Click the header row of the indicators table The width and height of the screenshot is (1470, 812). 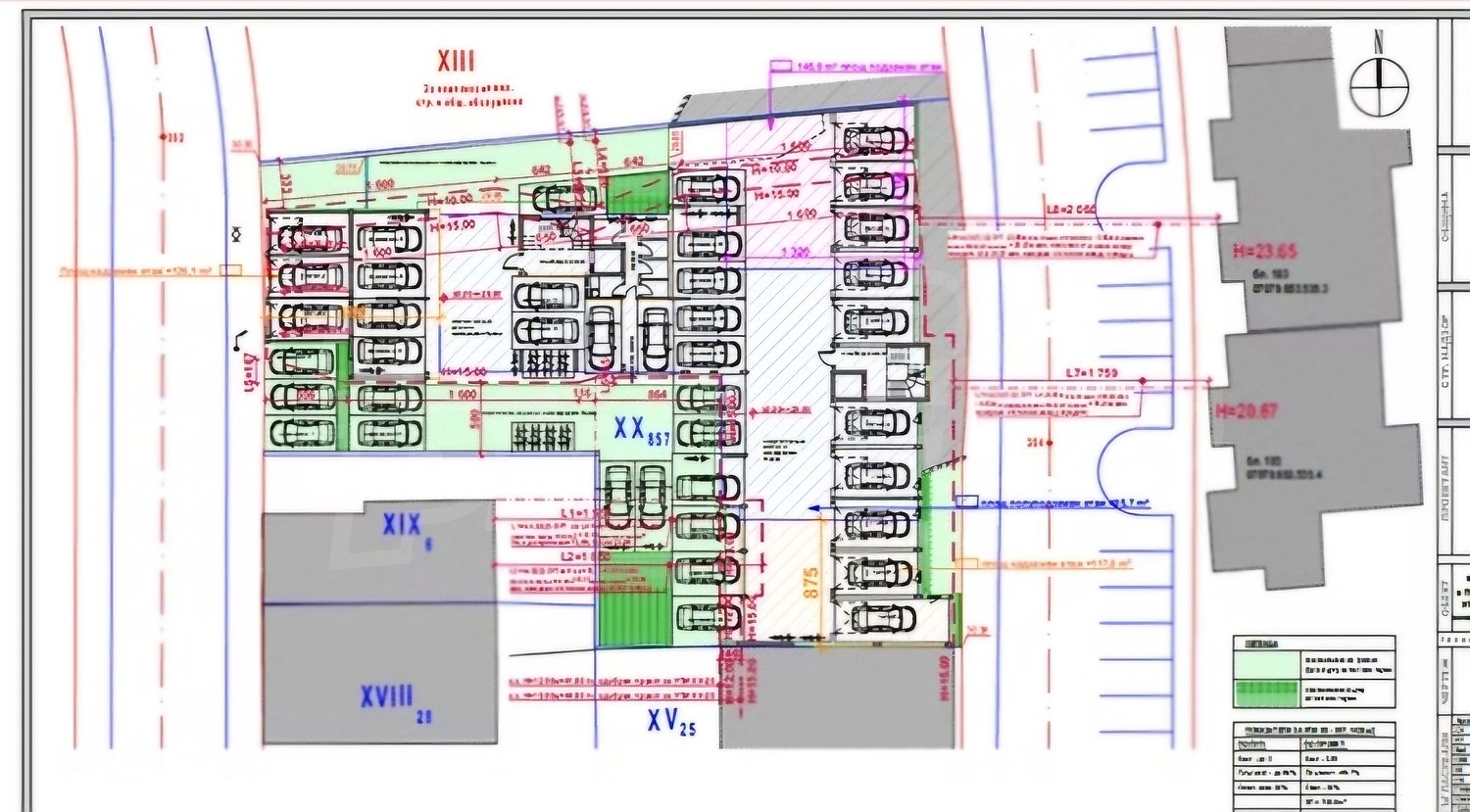1313,731
